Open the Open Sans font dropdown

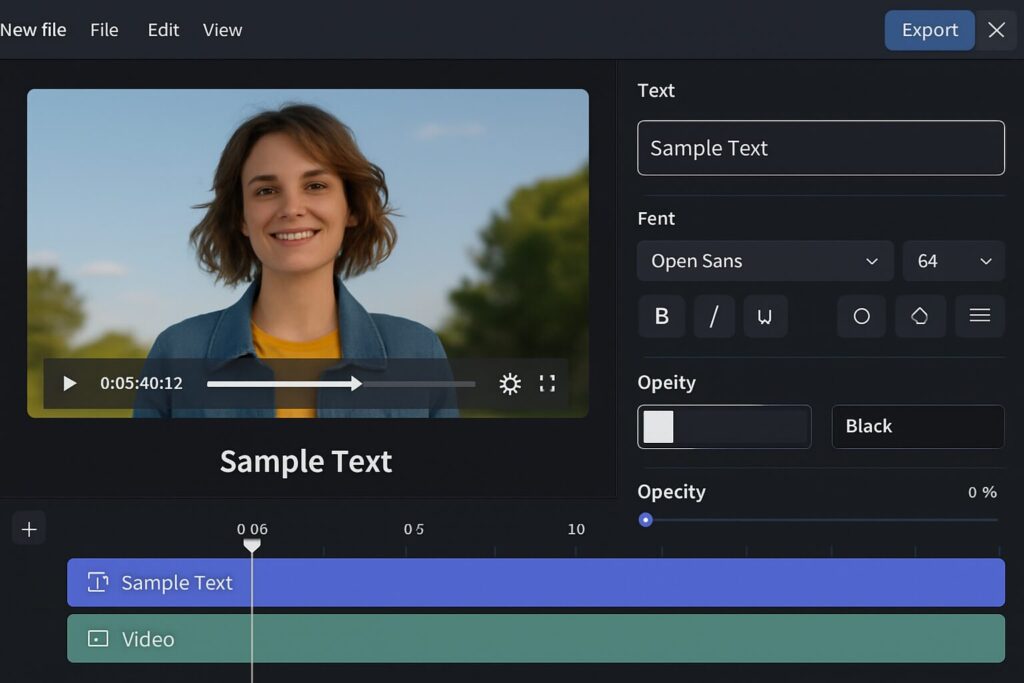point(764,261)
